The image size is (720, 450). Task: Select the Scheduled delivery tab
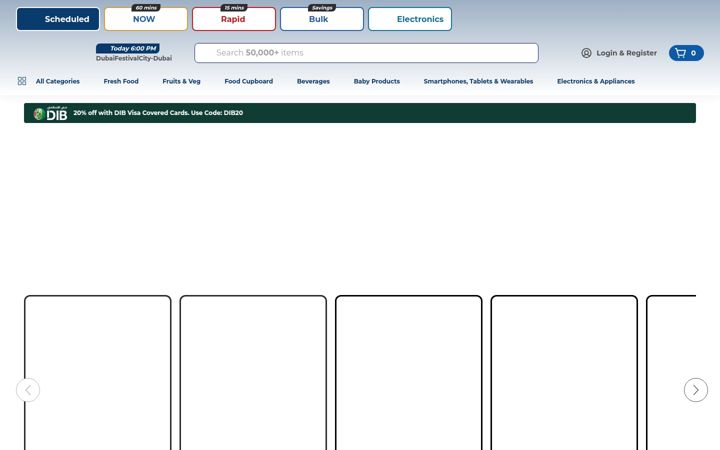(x=58, y=19)
